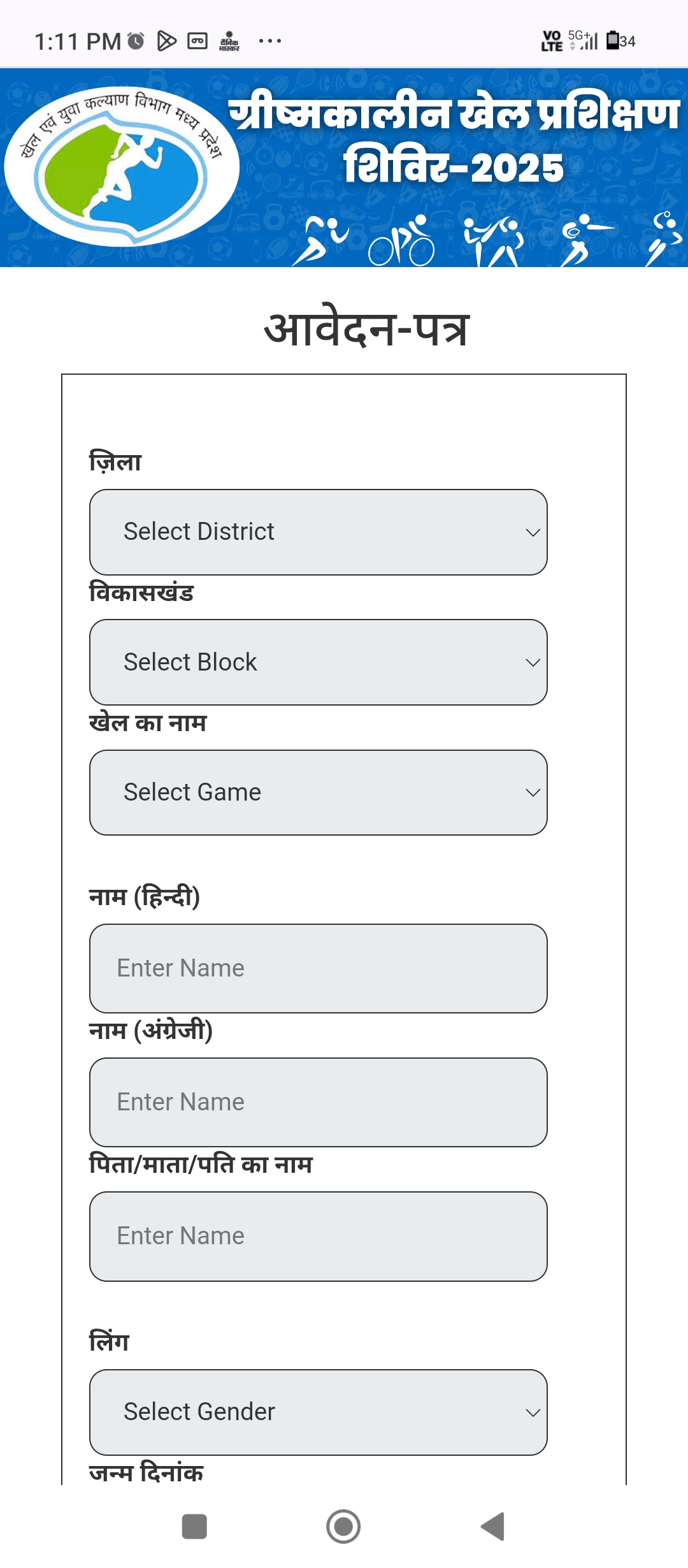Open recent apps with the square button
This screenshot has width=688, height=1568.
click(x=194, y=1527)
